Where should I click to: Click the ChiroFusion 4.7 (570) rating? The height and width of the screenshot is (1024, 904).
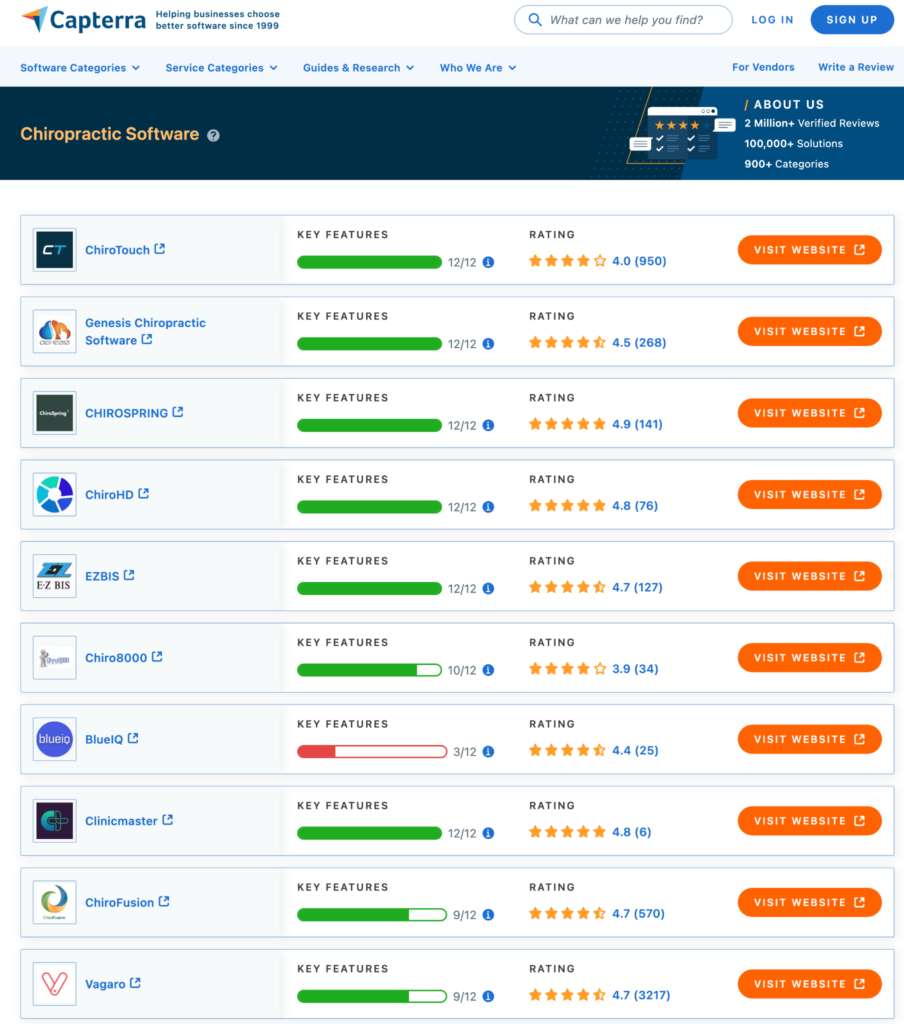point(597,914)
